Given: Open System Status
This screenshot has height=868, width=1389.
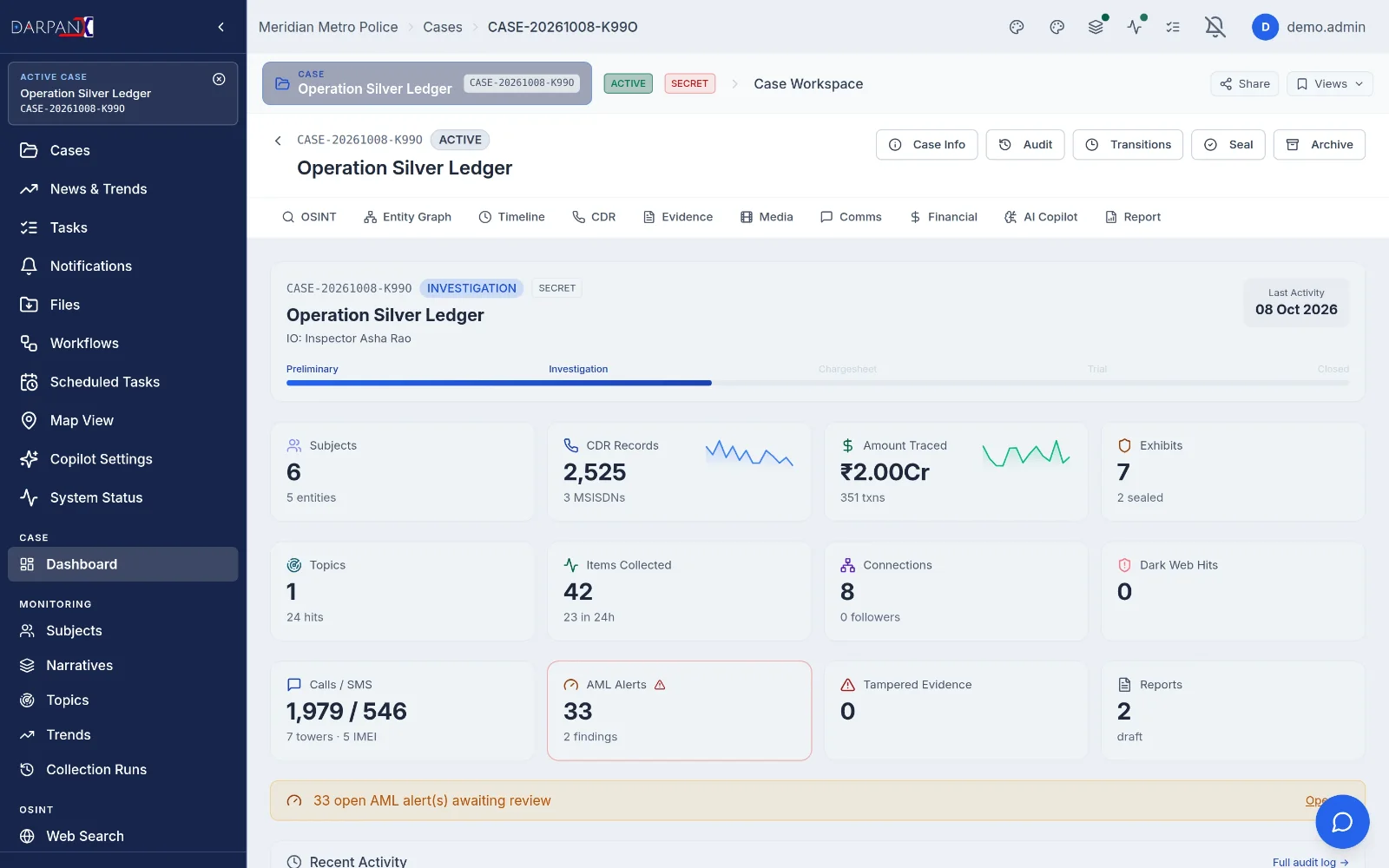Looking at the screenshot, I should pos(123,498).
